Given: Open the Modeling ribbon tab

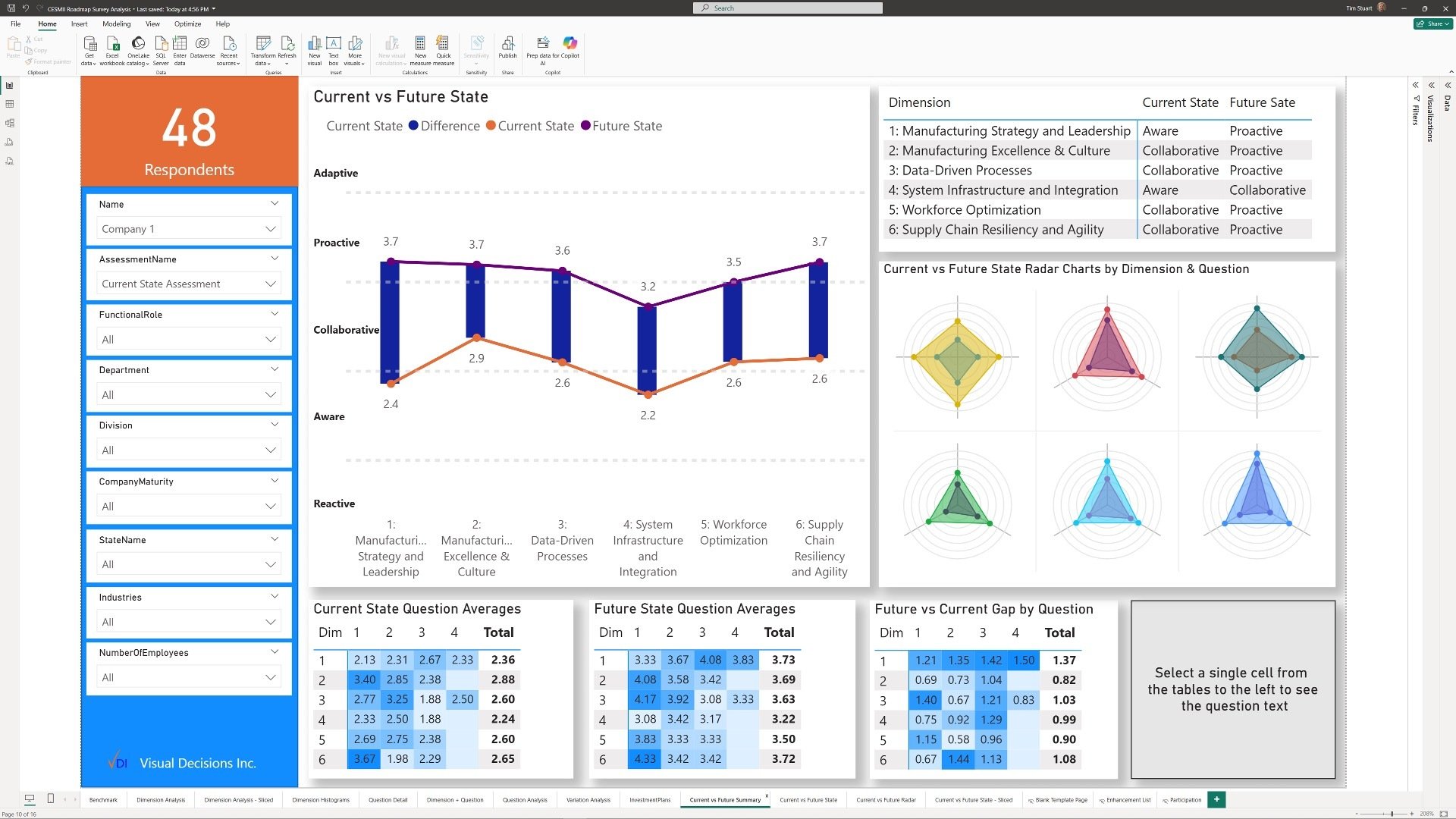Looking at the screenshot, I should click(x=116, y=24).
